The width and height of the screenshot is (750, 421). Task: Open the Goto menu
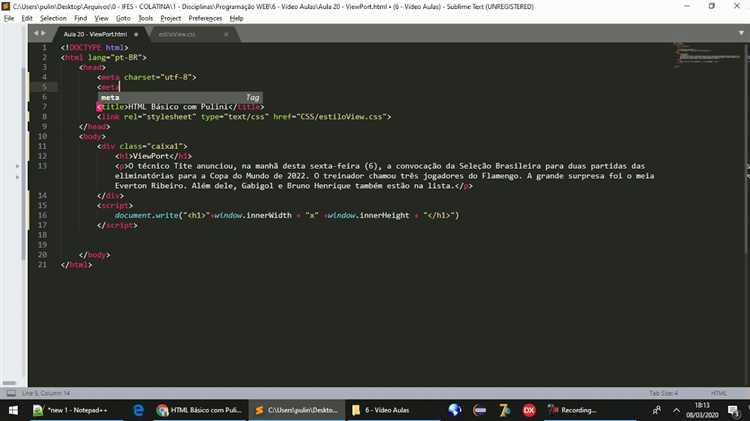(123, 18)
